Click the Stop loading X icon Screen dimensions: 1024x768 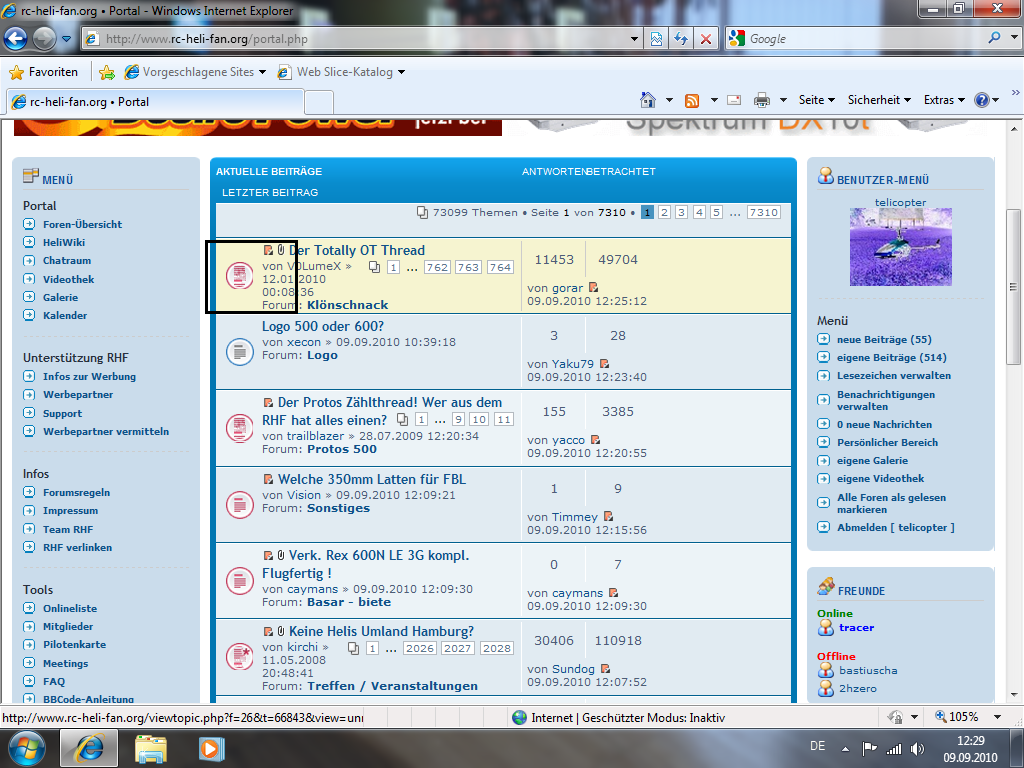click(706, 39)
